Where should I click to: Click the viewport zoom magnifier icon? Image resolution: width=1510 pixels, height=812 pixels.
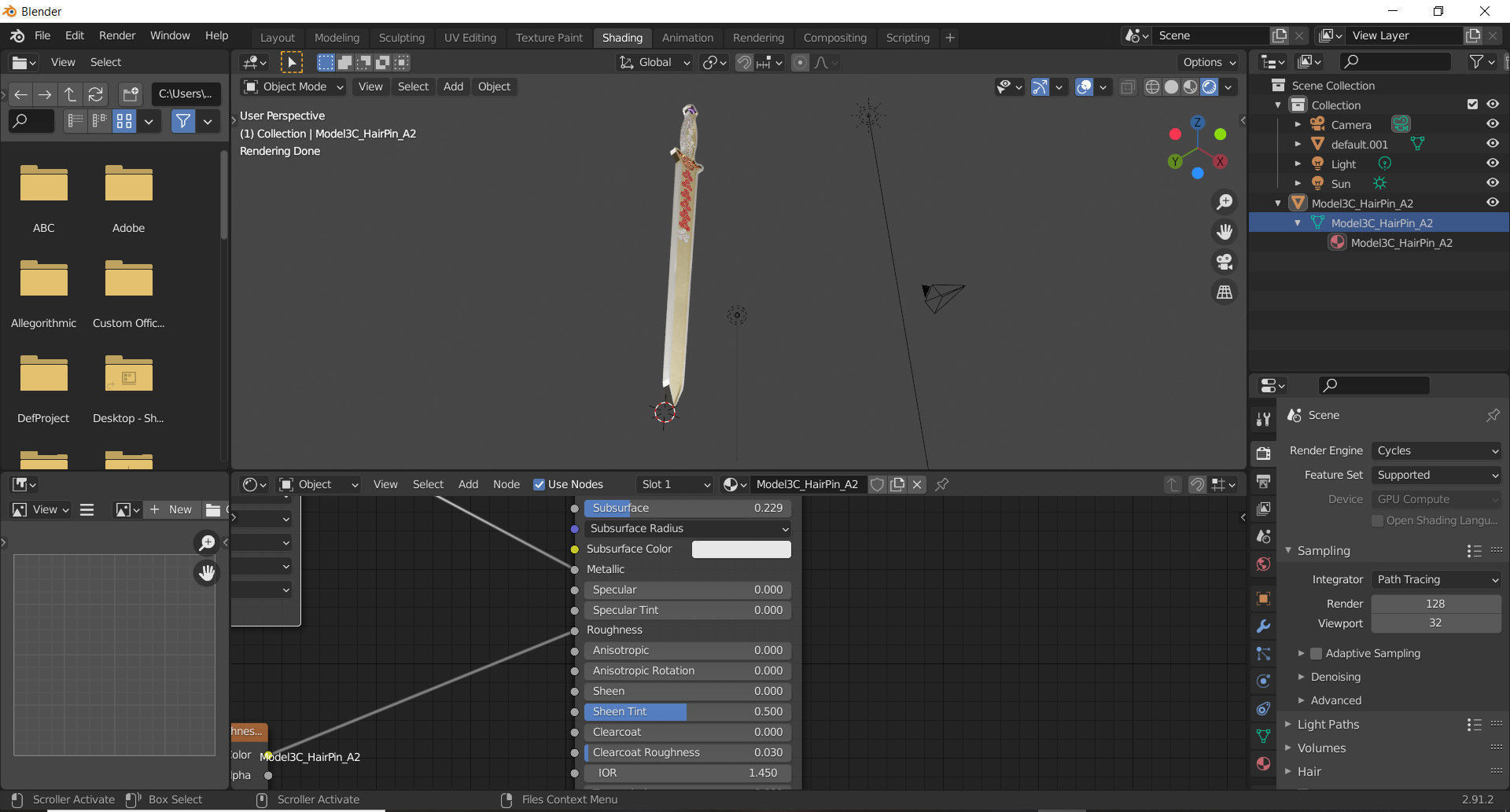pyautogui.click(x=1225, y=202)
